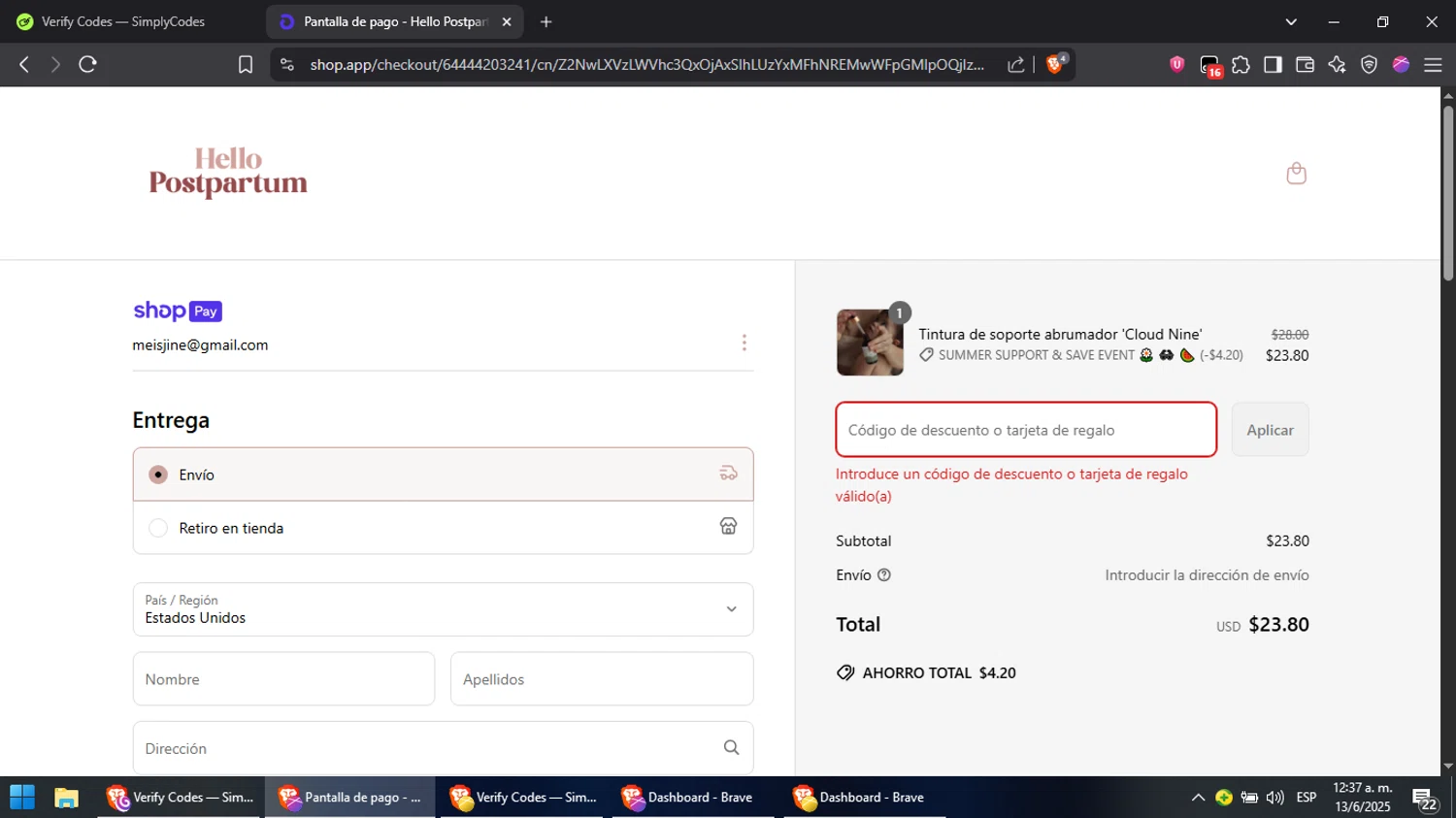Screen dimensions: 1456x818
Task: Open the tab search chevron
Action: click(1291, 21)
